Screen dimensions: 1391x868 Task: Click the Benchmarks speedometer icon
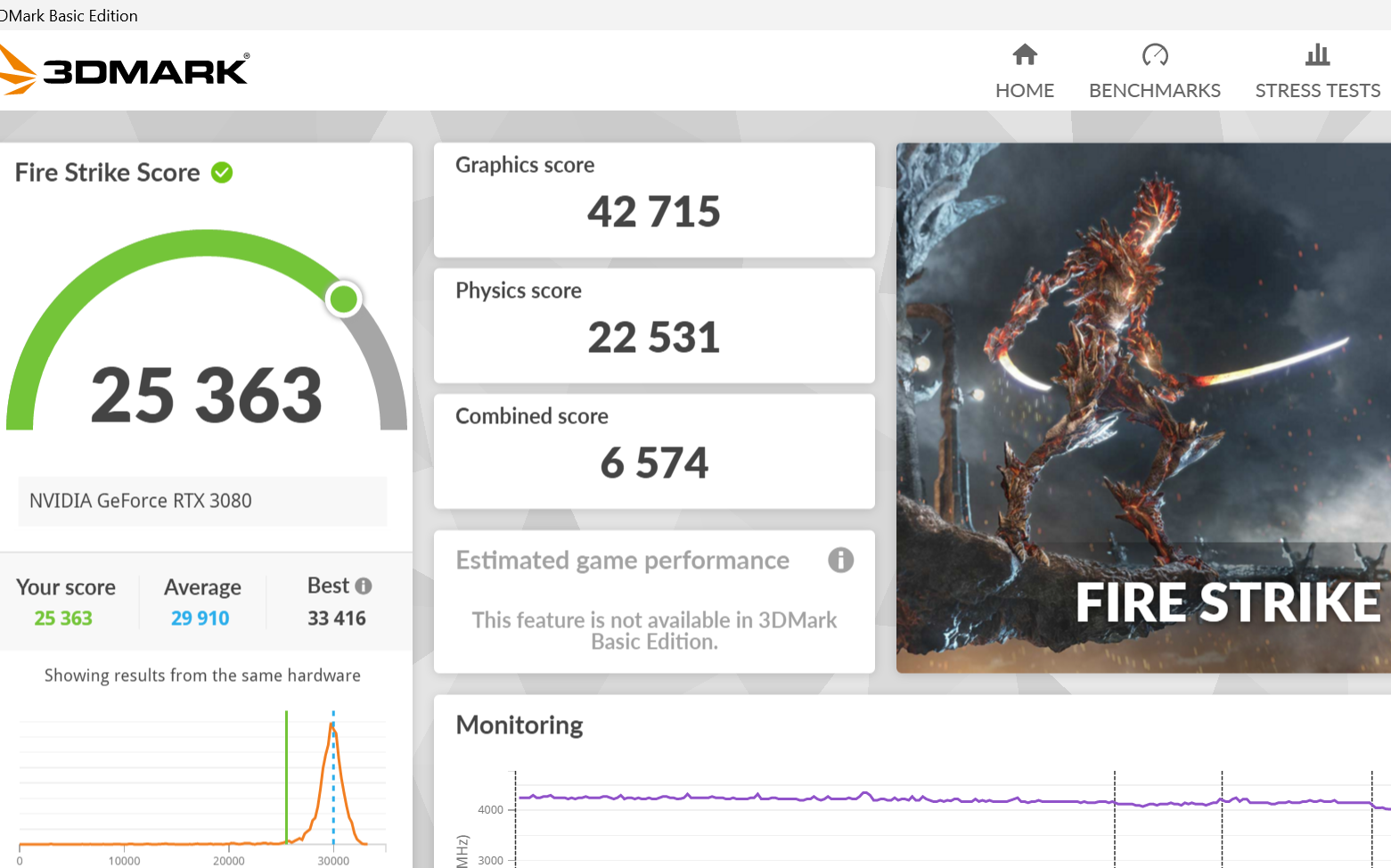pyautogui.click(x=1155, y=55)
